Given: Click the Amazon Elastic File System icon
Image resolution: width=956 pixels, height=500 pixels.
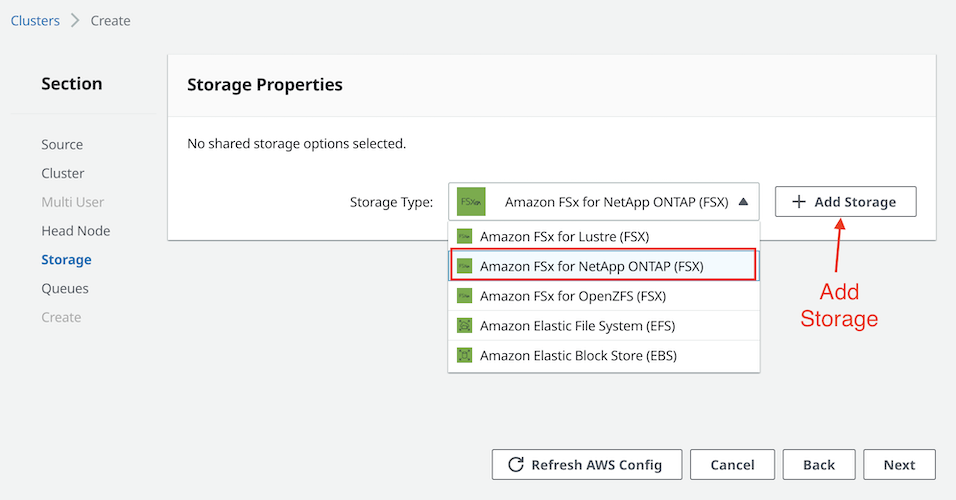Looking at the screenshot, I should click(x=465, y=326).
